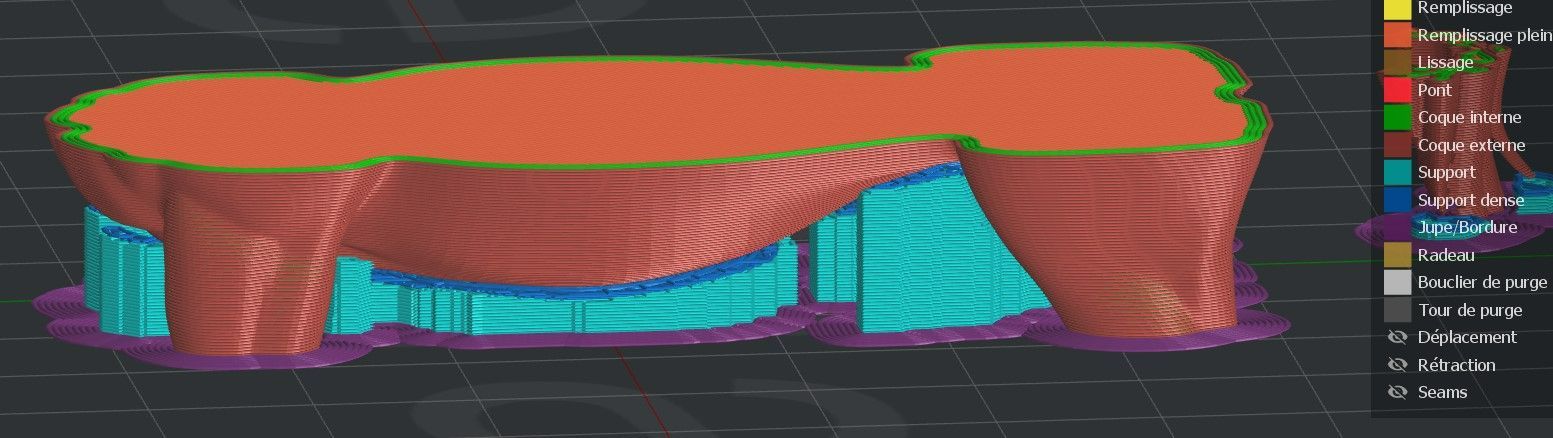Show Déplacement moves via eye icon

tap(1397, 337)
